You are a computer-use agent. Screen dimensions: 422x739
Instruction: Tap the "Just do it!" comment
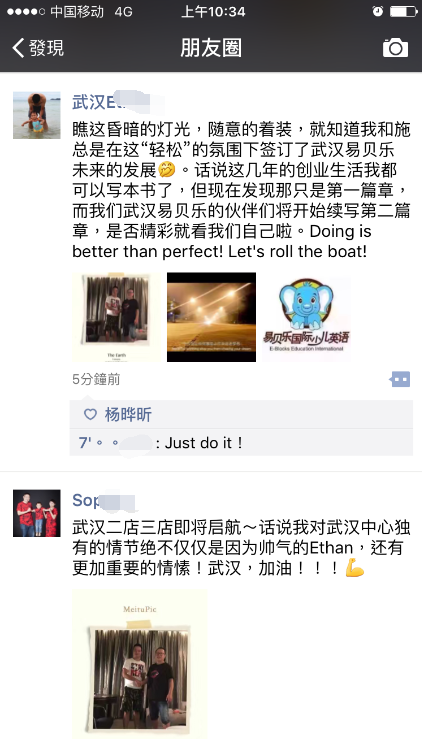click(x=204, y=443)
